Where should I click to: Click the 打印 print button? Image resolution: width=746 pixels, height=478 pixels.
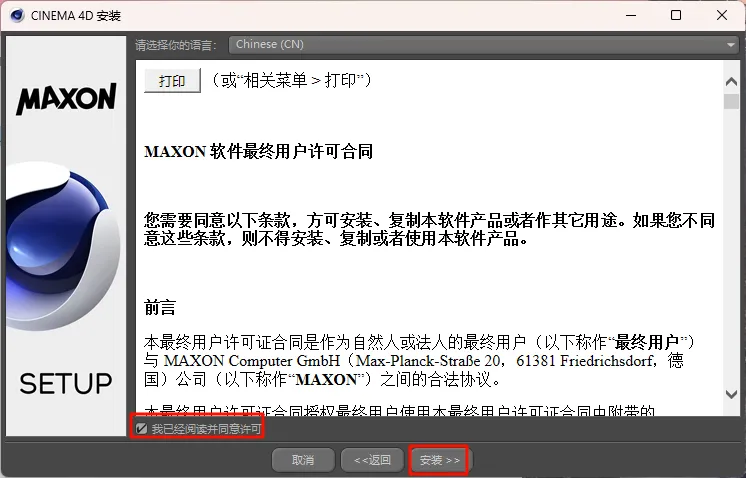[x=172, y=81]
